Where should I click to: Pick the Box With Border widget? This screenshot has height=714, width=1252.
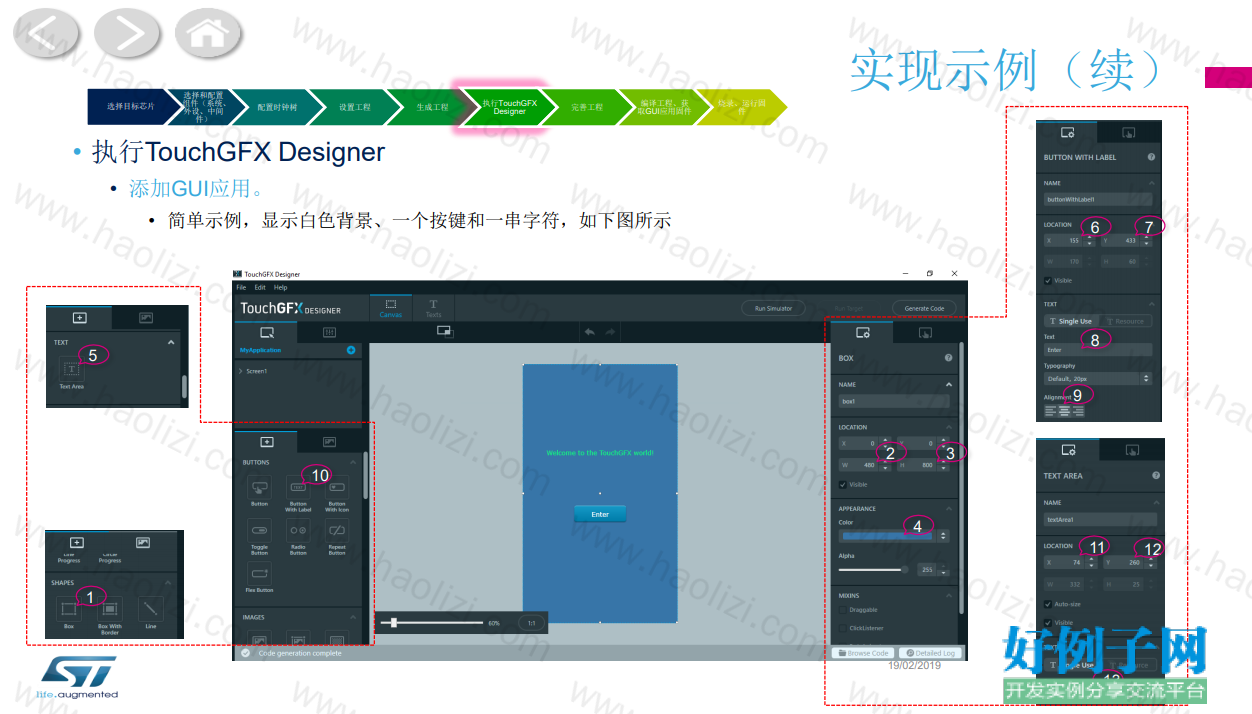110,608
